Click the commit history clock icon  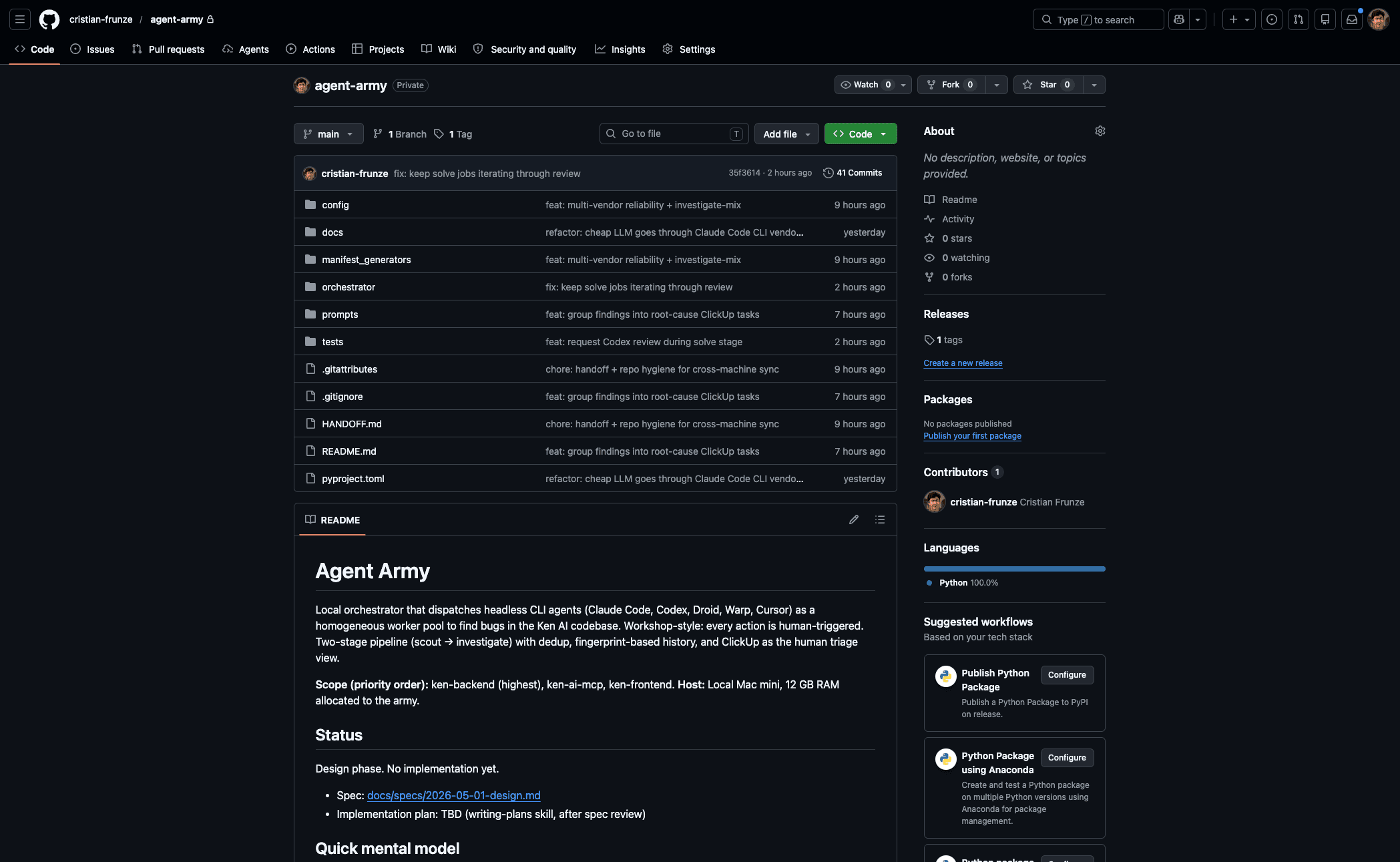[x=829, y=173]
